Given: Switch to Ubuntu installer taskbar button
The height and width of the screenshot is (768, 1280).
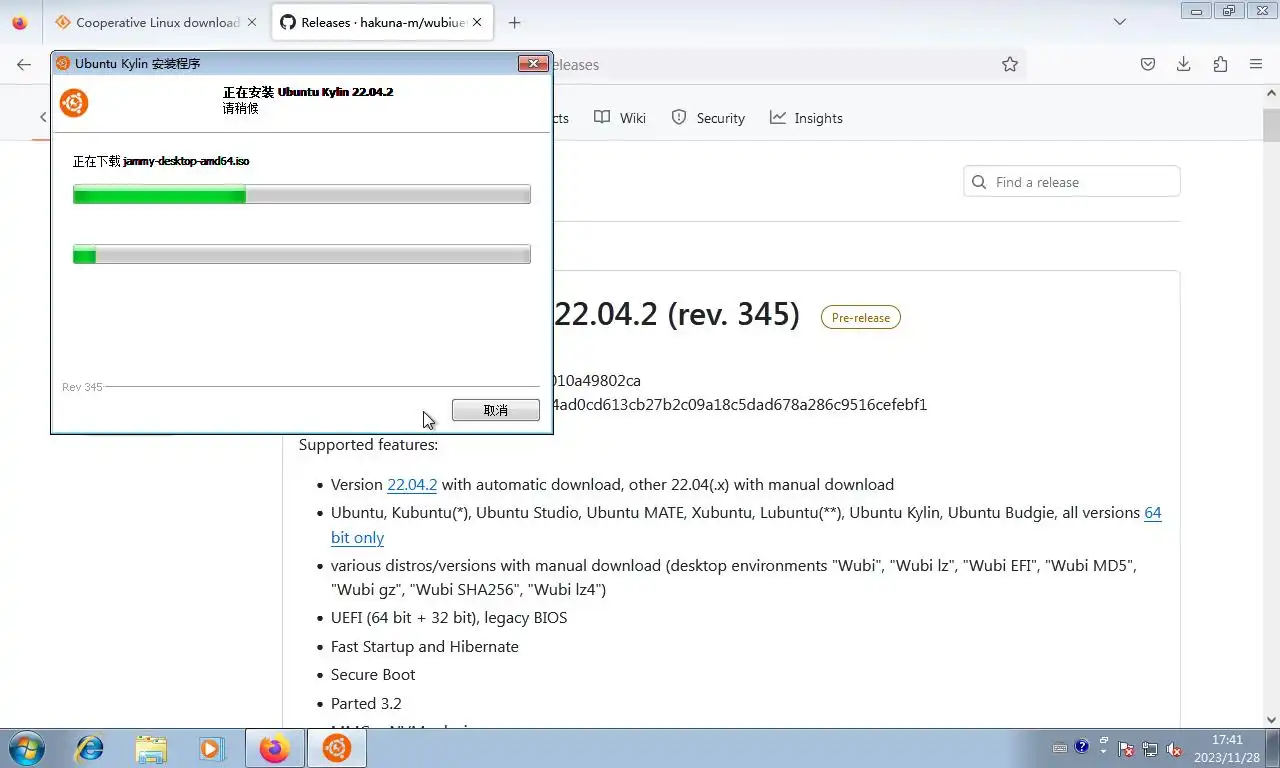Looking at the screenshot, I should point(336,748).
